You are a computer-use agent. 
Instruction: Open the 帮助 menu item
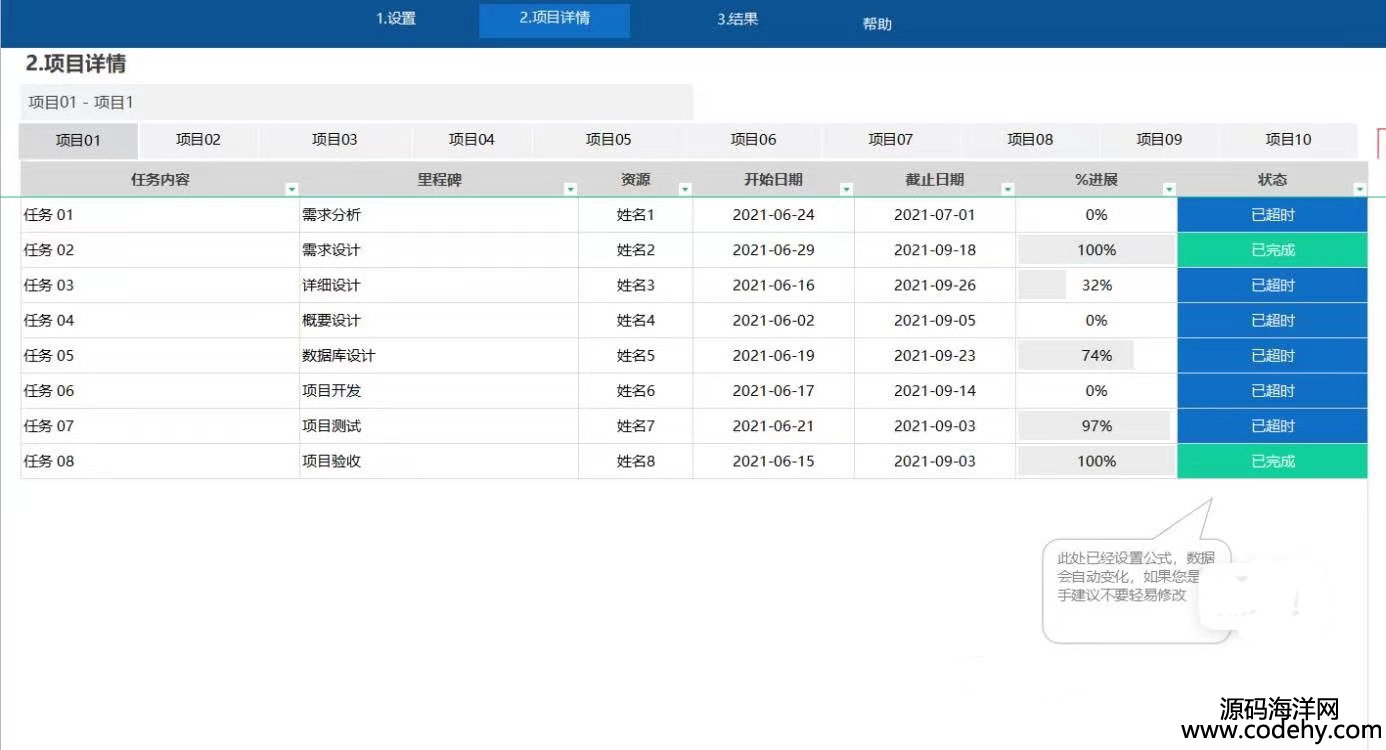pyautogui.click(x=877, y=24)
